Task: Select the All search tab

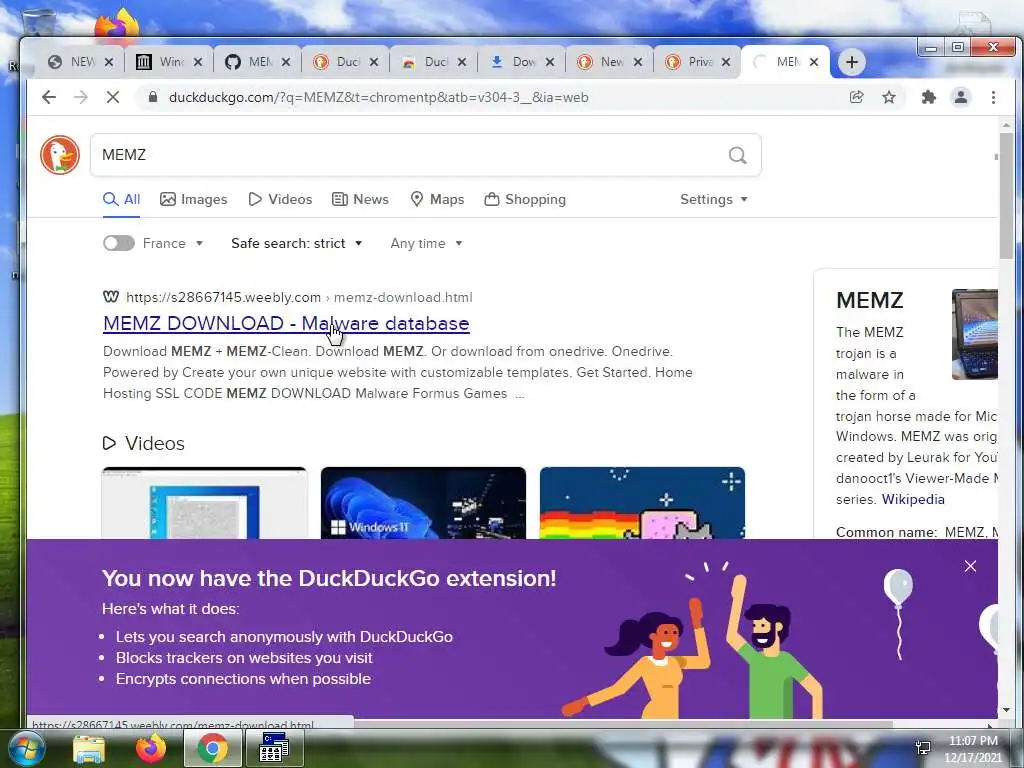Action: point(121,199)
